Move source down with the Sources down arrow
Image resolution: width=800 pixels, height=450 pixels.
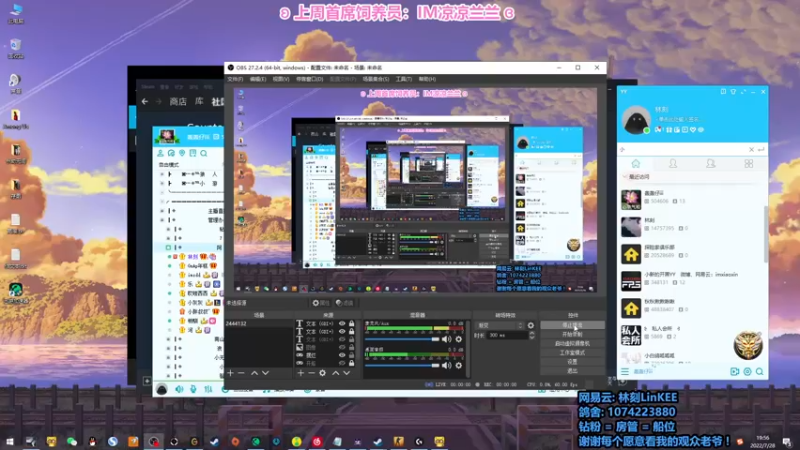pyautogui.click(x=346, y=373)
